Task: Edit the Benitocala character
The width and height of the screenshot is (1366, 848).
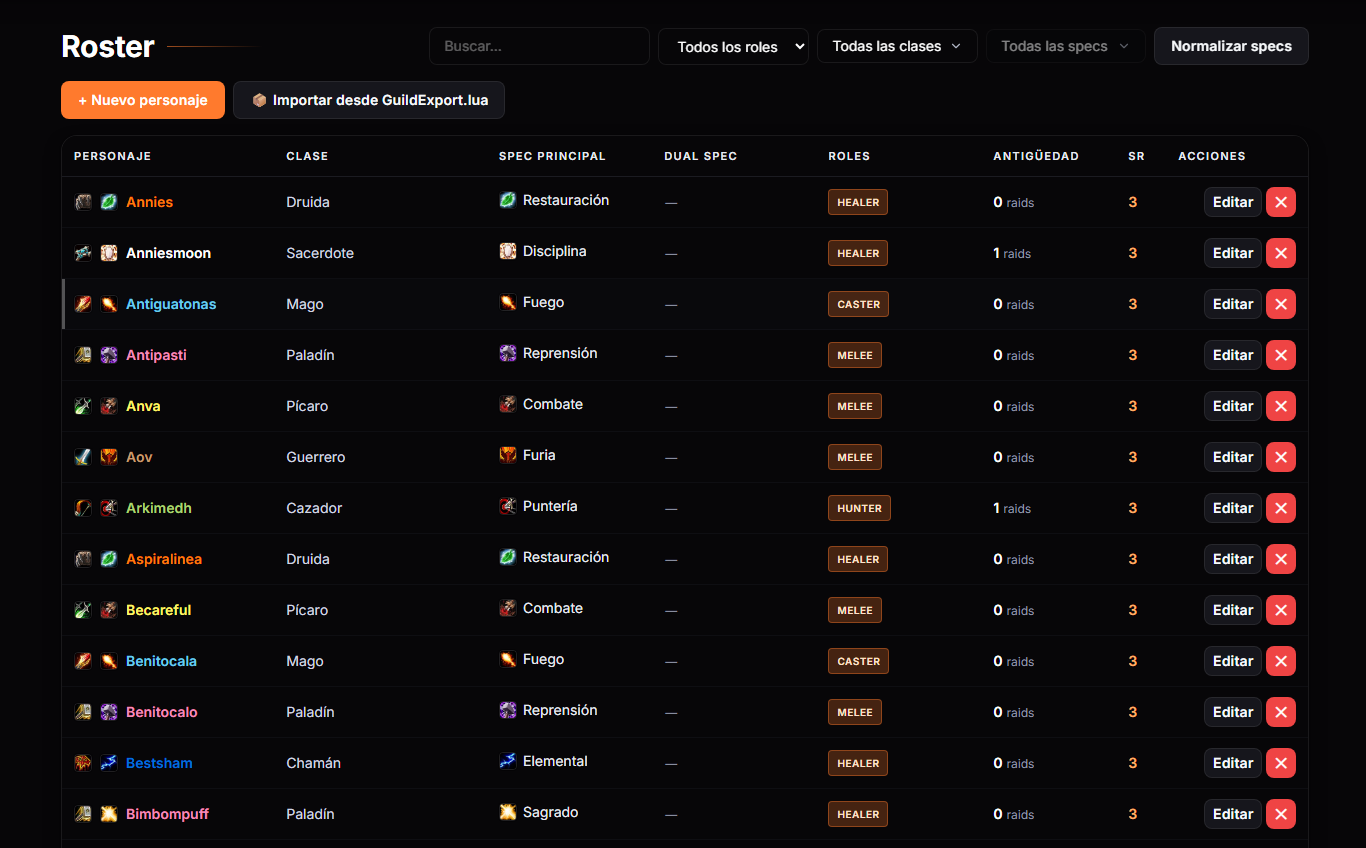Action: (x=1233, y=661)
